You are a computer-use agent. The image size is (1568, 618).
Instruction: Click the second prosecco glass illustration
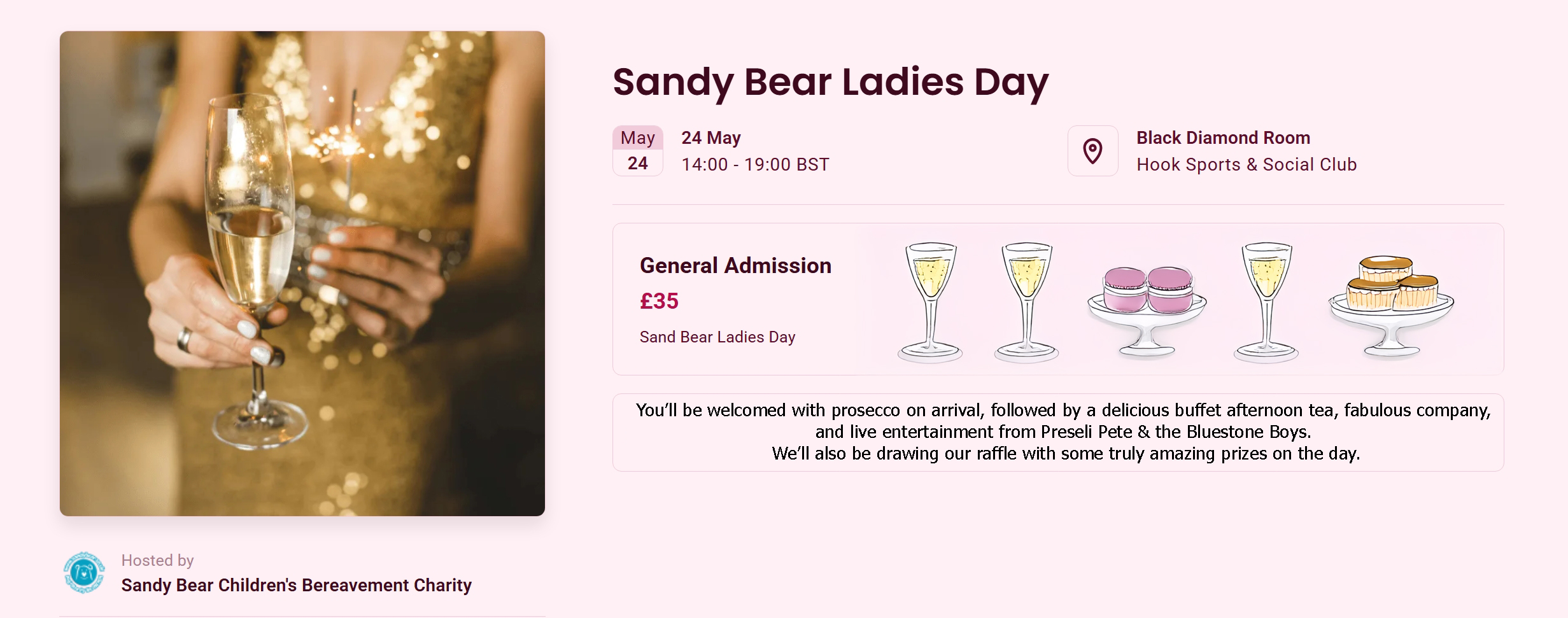click(x=1027, y=300)
